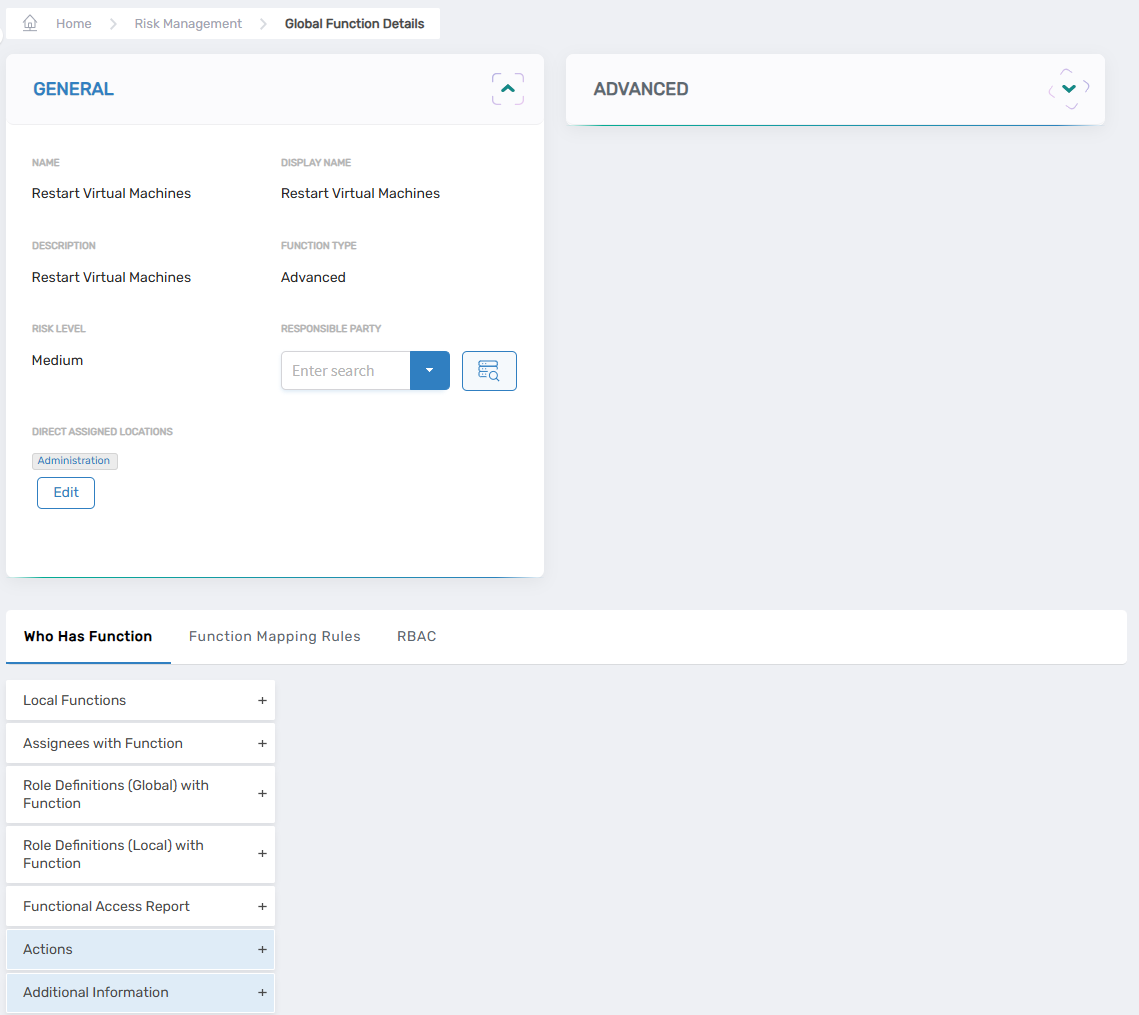Expand the Actions section plus icon

pos(262,949)
